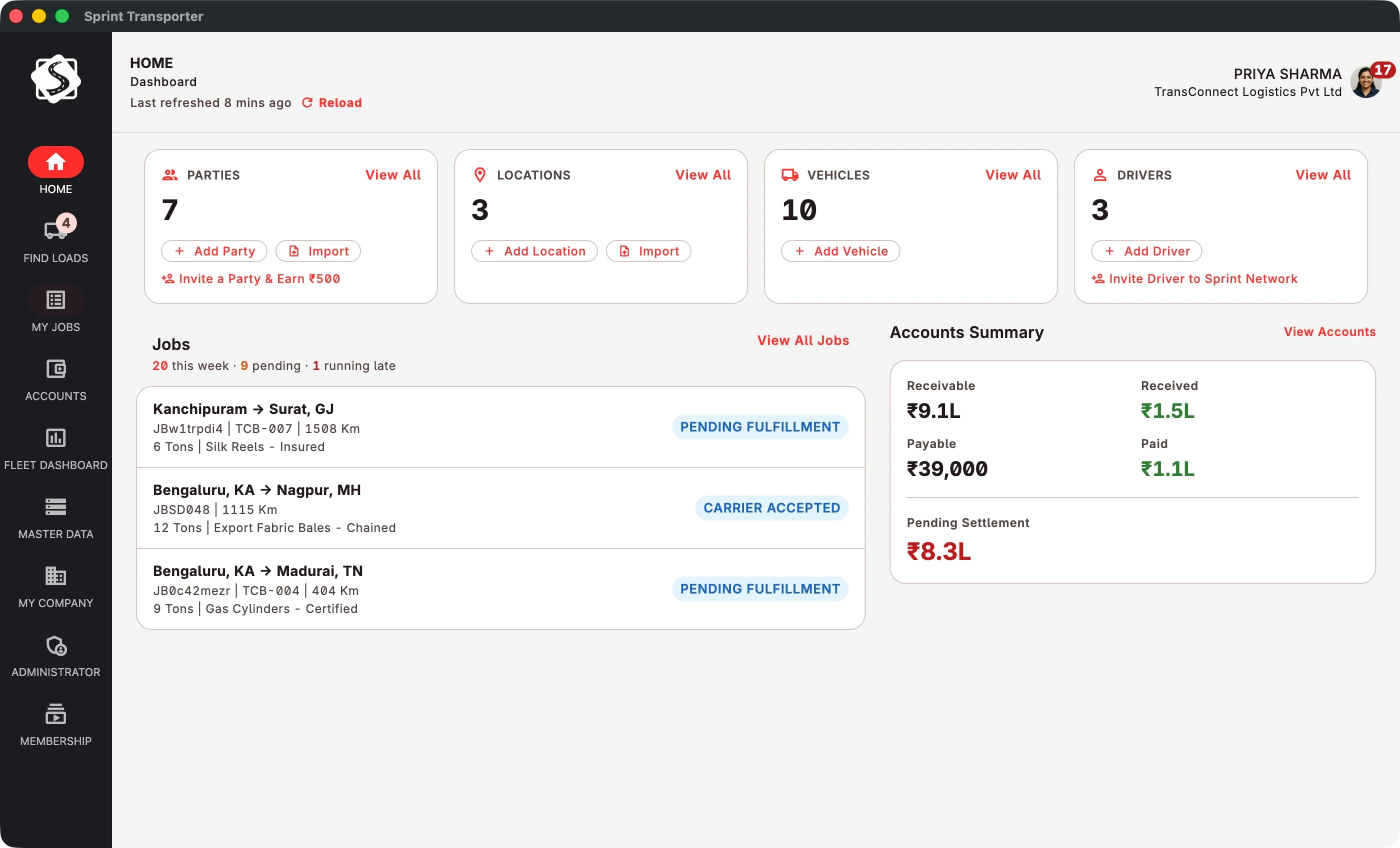1400x848 pixels.
Task: Click Add Party button
Action: pyautogui.click(x=214, y=251)
